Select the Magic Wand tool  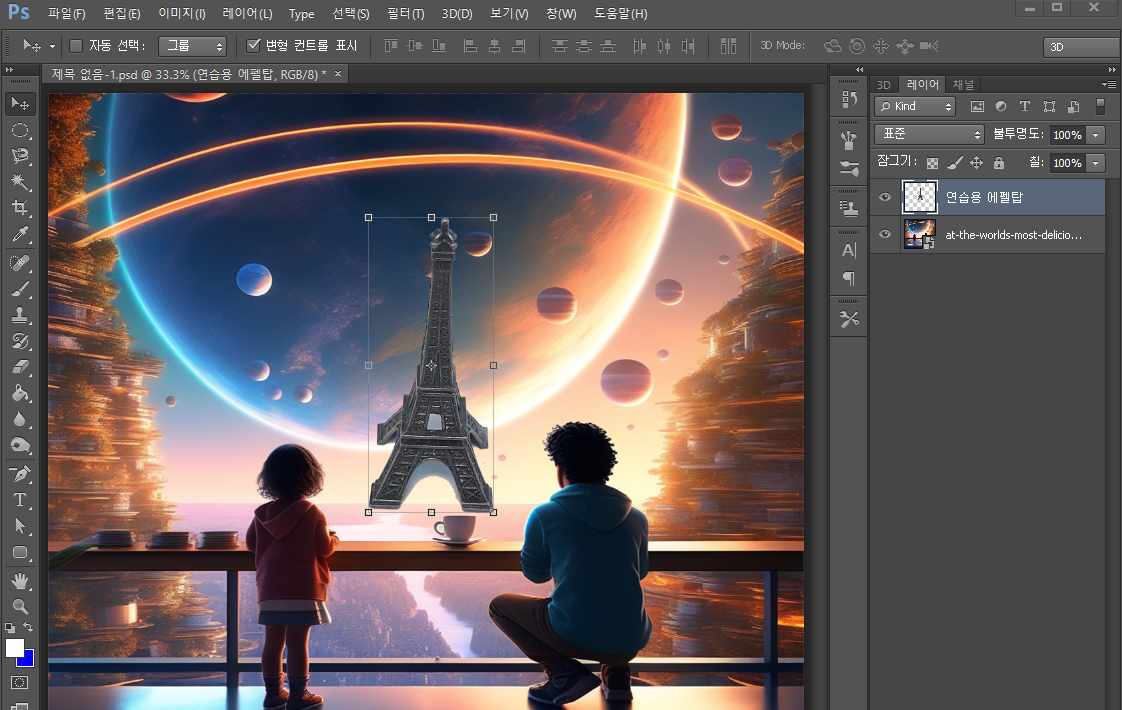[20, 182]
